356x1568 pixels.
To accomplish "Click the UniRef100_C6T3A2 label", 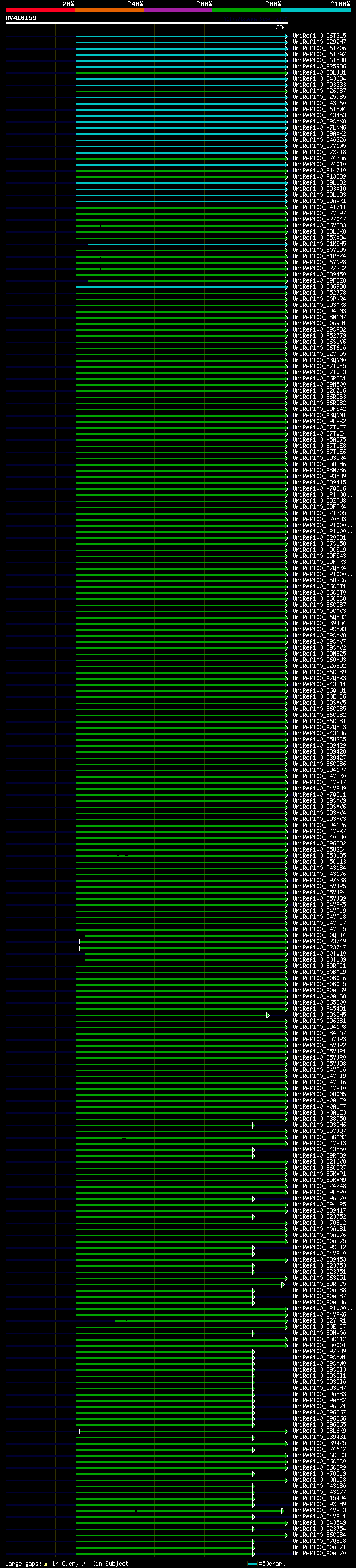I will [x=319, y=54].
